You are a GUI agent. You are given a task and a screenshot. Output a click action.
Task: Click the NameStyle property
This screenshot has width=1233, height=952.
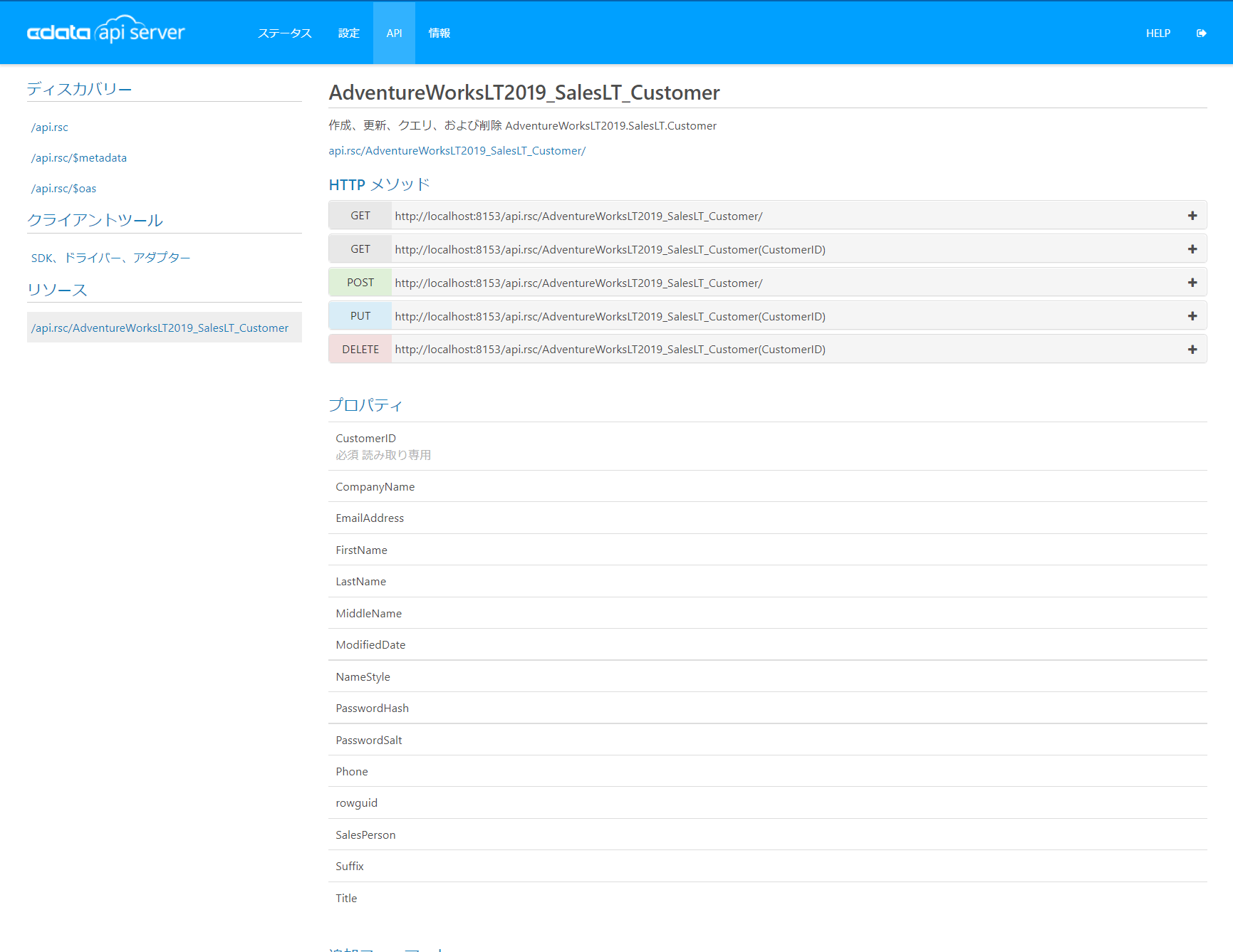tap(363, 677)
